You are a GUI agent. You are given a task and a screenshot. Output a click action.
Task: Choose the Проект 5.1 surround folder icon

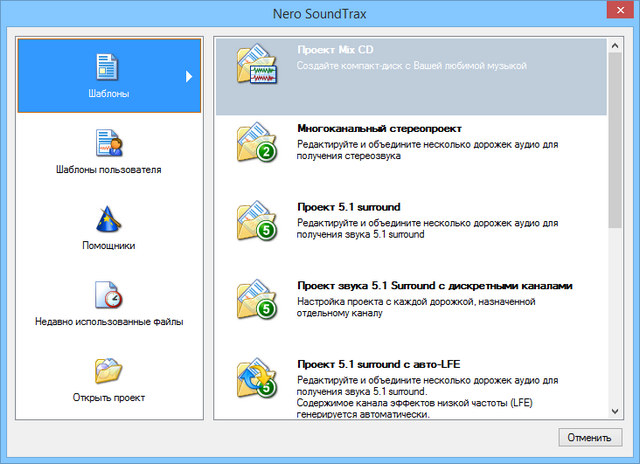click(256, 220)
